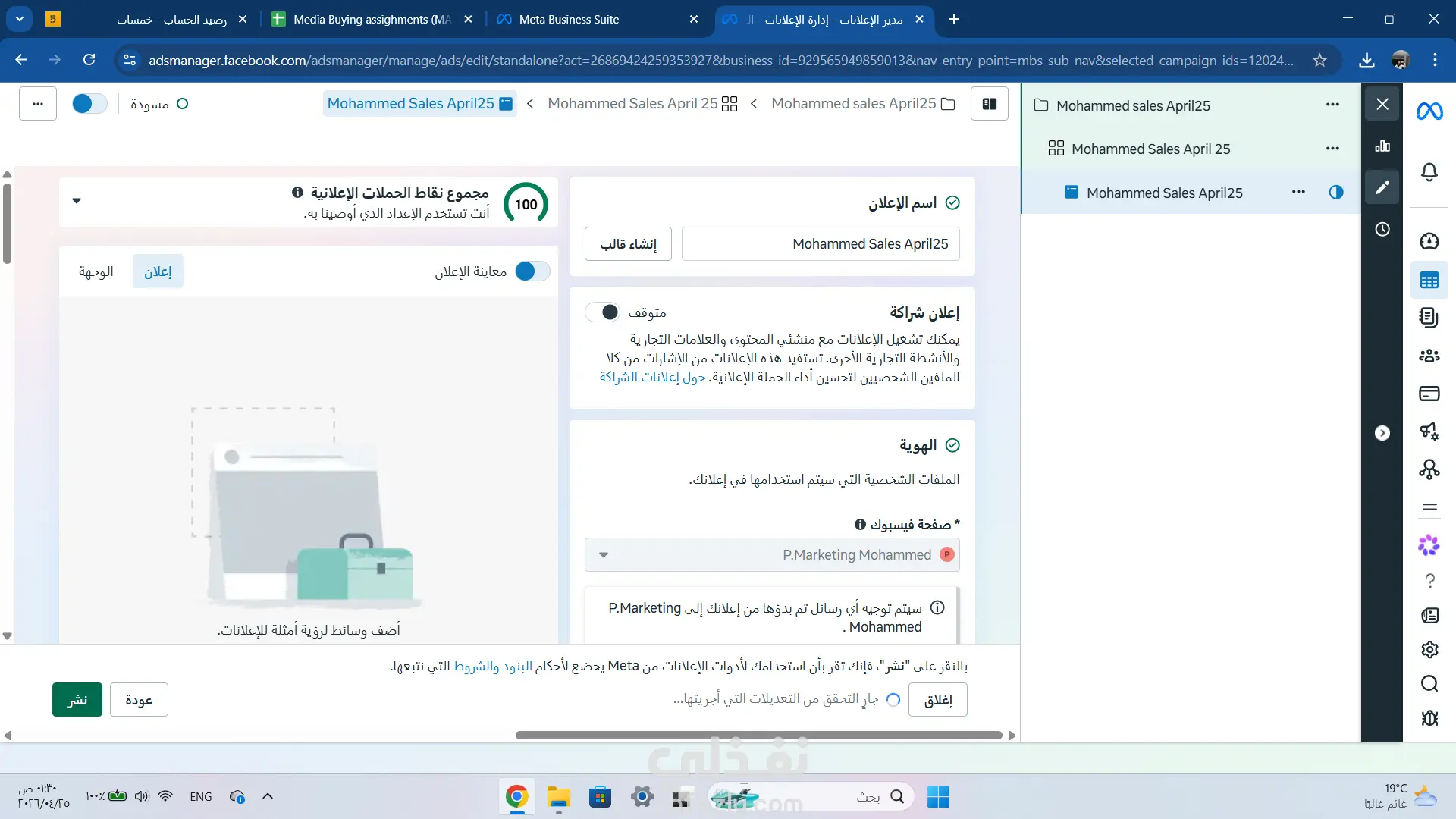Select ad Mohammed Sales April25 in the tree
Viewport: 1456px width, 819px height.
pos(1165,193)
